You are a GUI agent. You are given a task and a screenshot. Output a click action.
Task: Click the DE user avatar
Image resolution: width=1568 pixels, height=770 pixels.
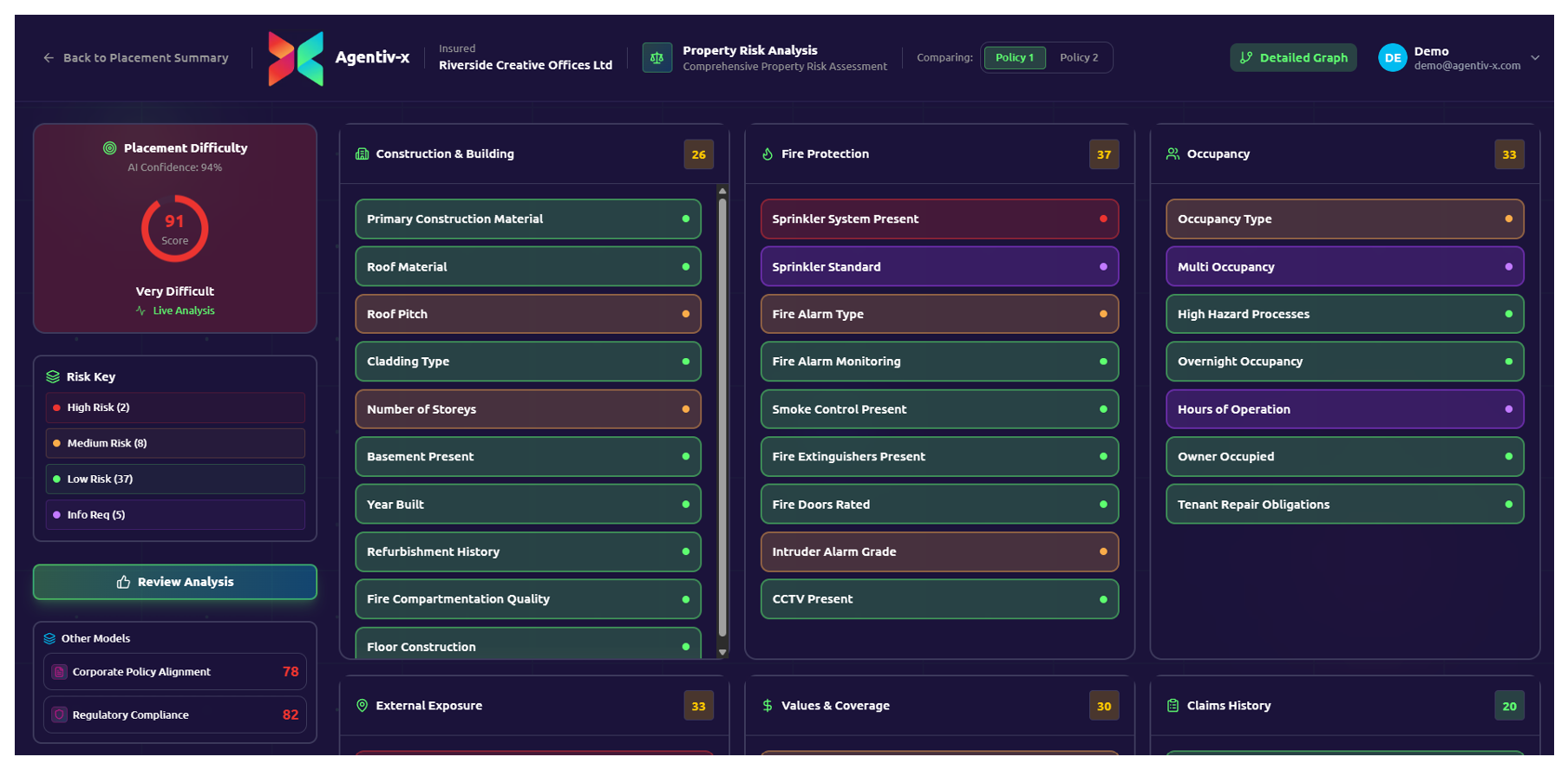click(1392, 58)
